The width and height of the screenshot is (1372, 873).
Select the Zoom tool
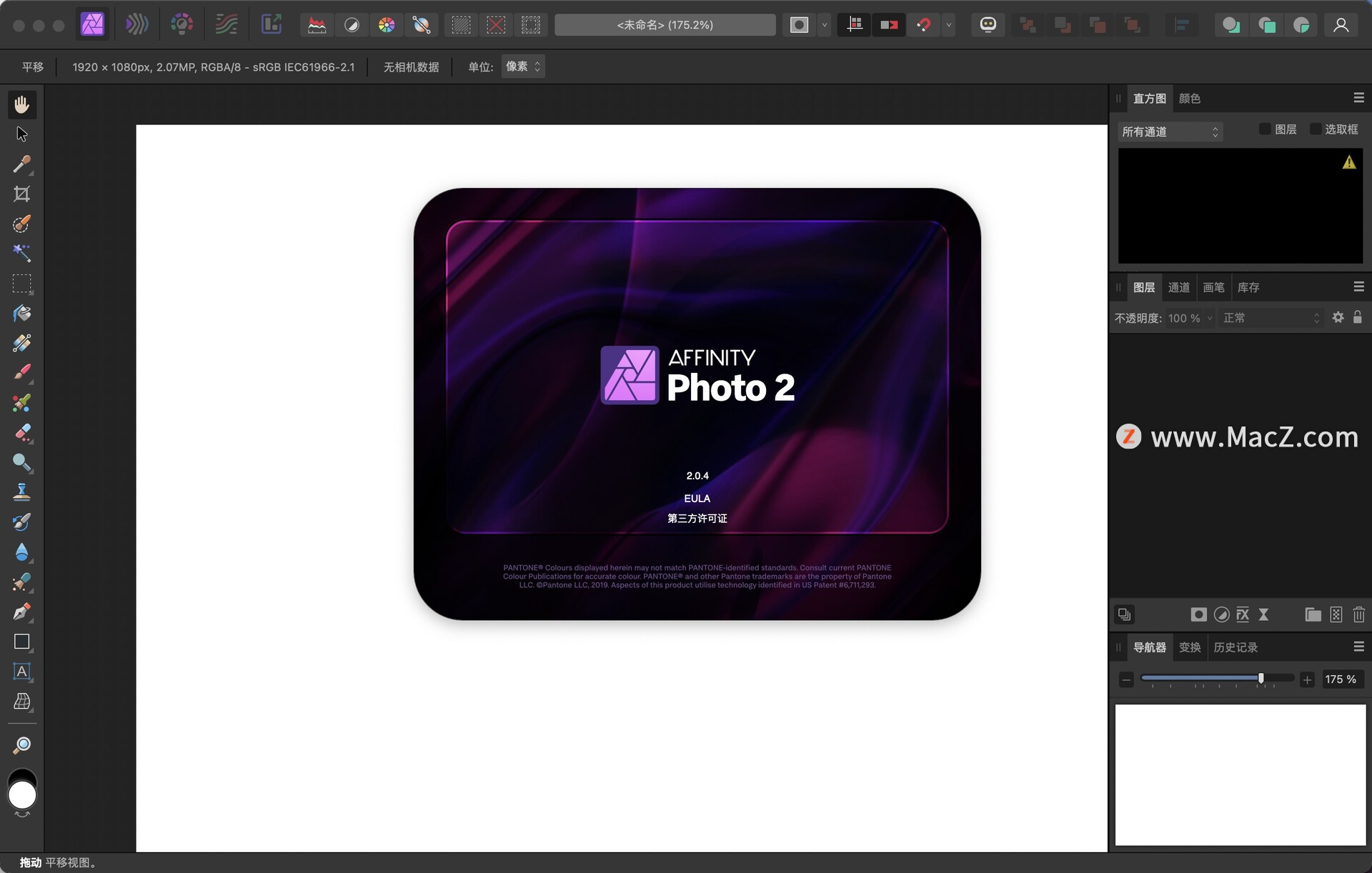tap(21, 746)
